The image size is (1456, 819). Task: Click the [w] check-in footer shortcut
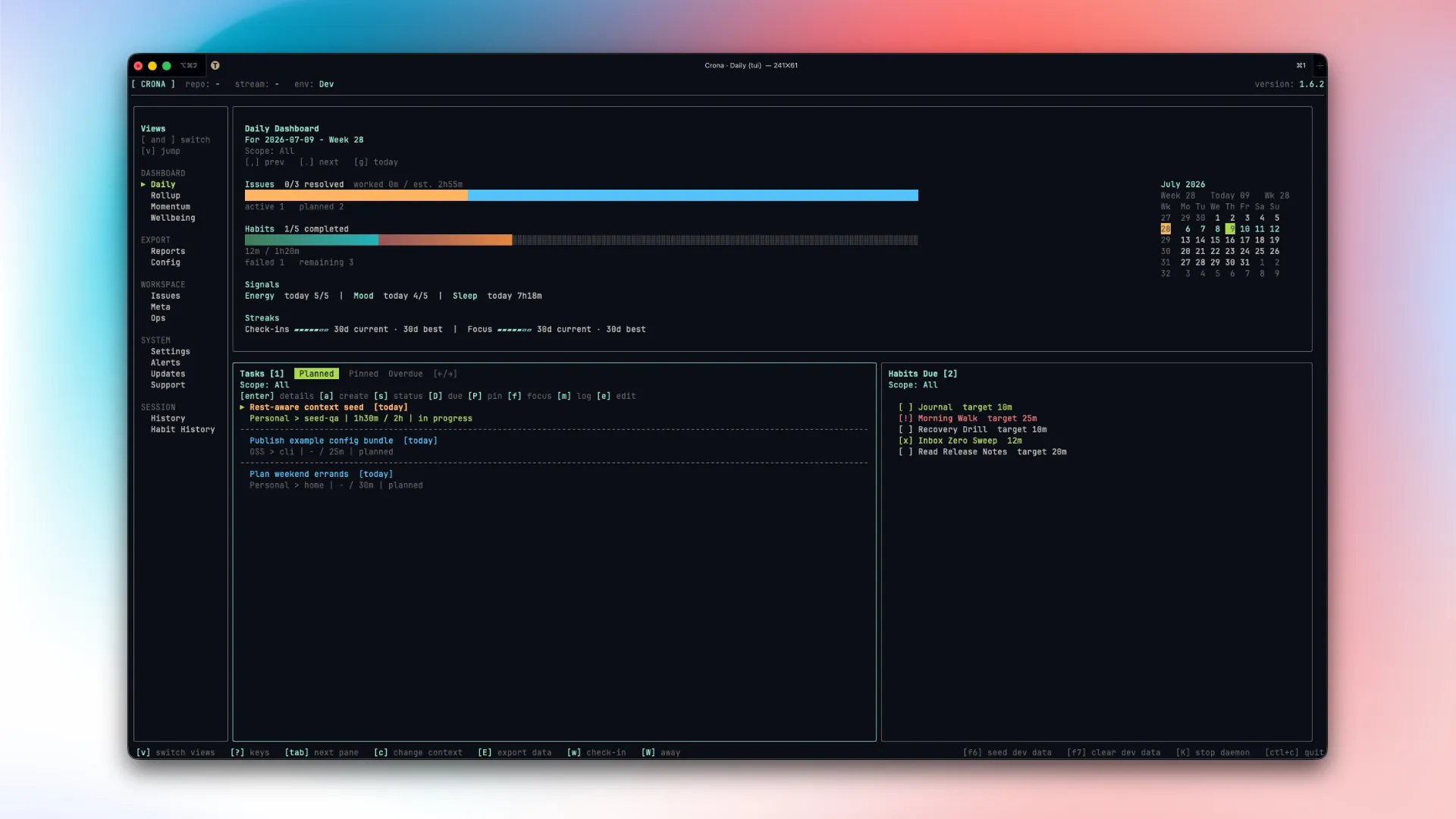click(597, 753)
